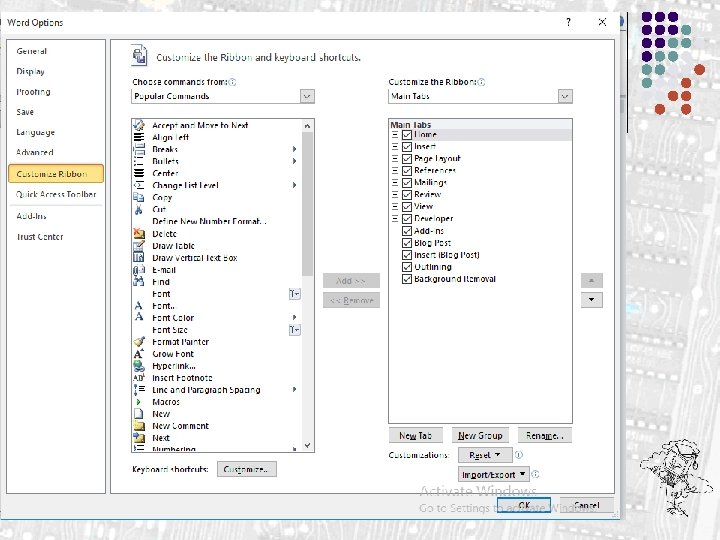Select the Bullets command icon
This screenshot has height=540, width=720.
click(139, 161)
